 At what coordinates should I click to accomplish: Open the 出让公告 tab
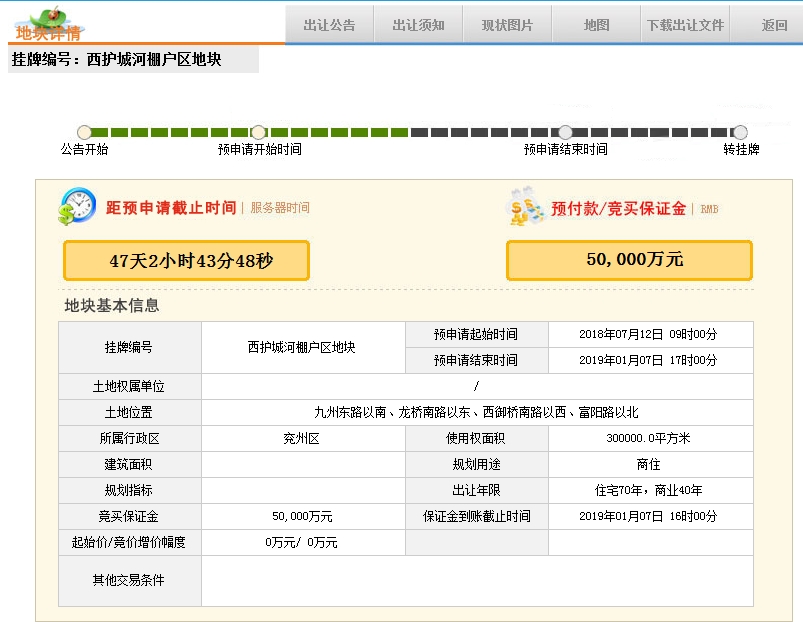(x=329, y=25)
